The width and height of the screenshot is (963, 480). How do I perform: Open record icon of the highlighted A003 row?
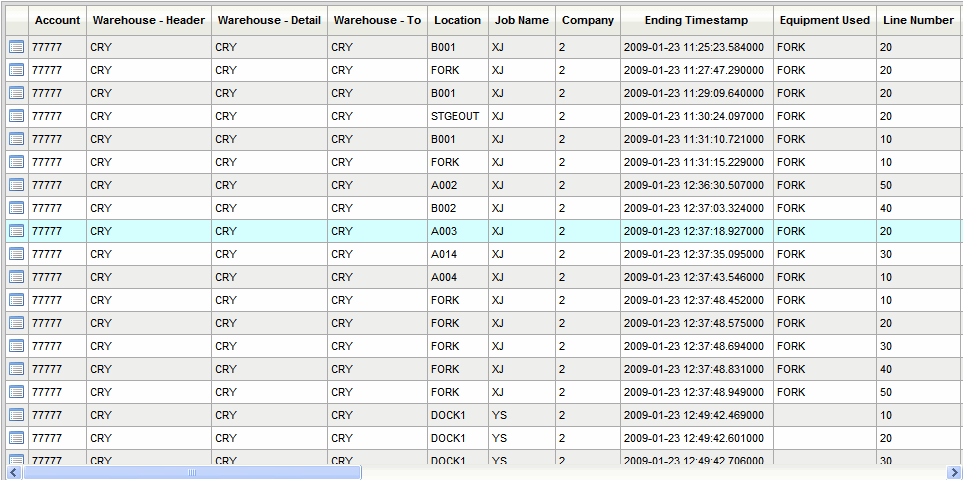(16, 231)
